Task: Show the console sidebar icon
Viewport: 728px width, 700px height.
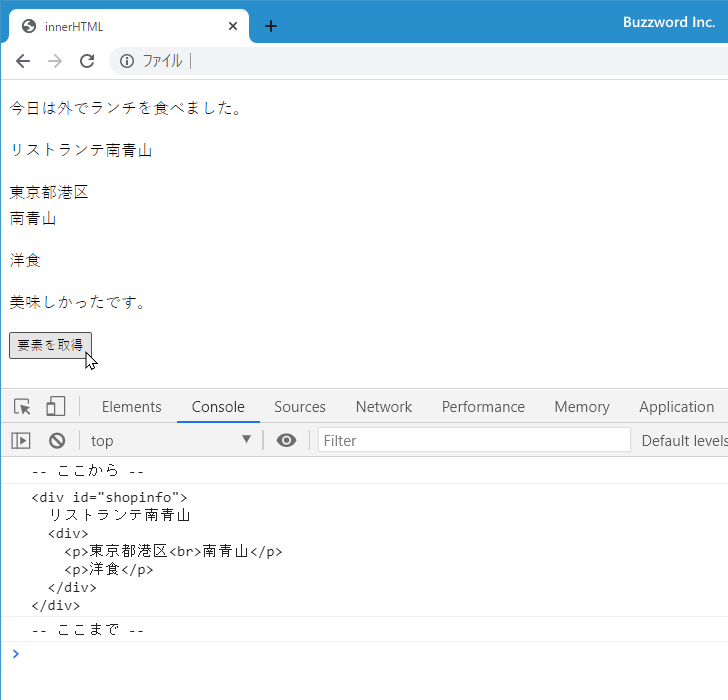Action: click(21, 441)
